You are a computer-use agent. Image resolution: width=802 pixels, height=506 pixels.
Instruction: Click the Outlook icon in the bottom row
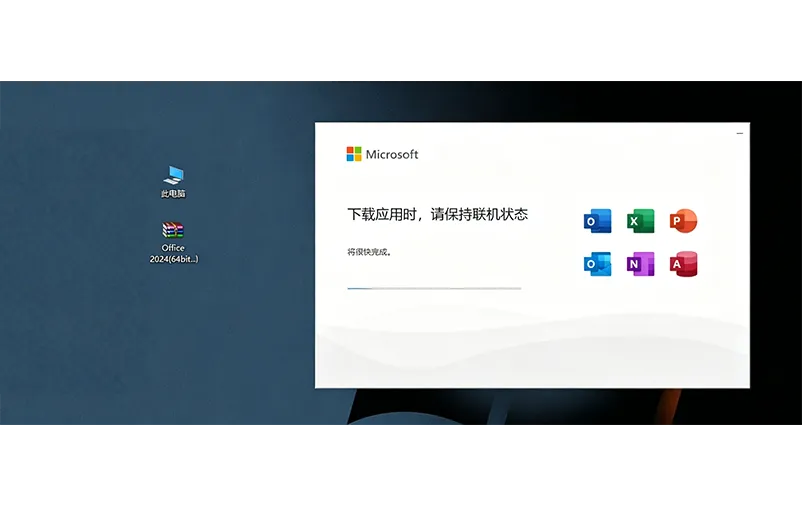click(x=597, y=264)
